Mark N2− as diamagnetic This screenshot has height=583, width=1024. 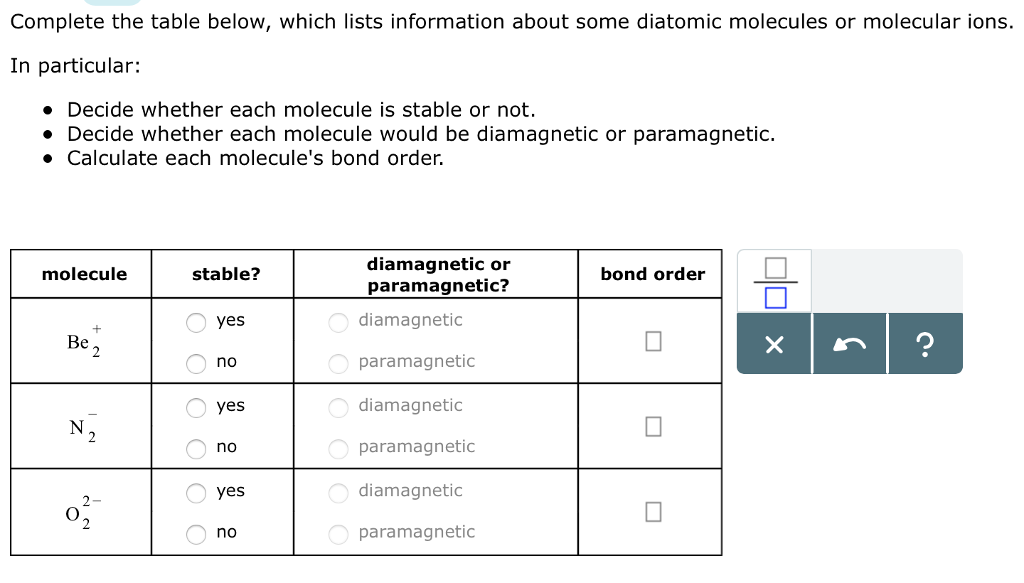tap(337, 405)
